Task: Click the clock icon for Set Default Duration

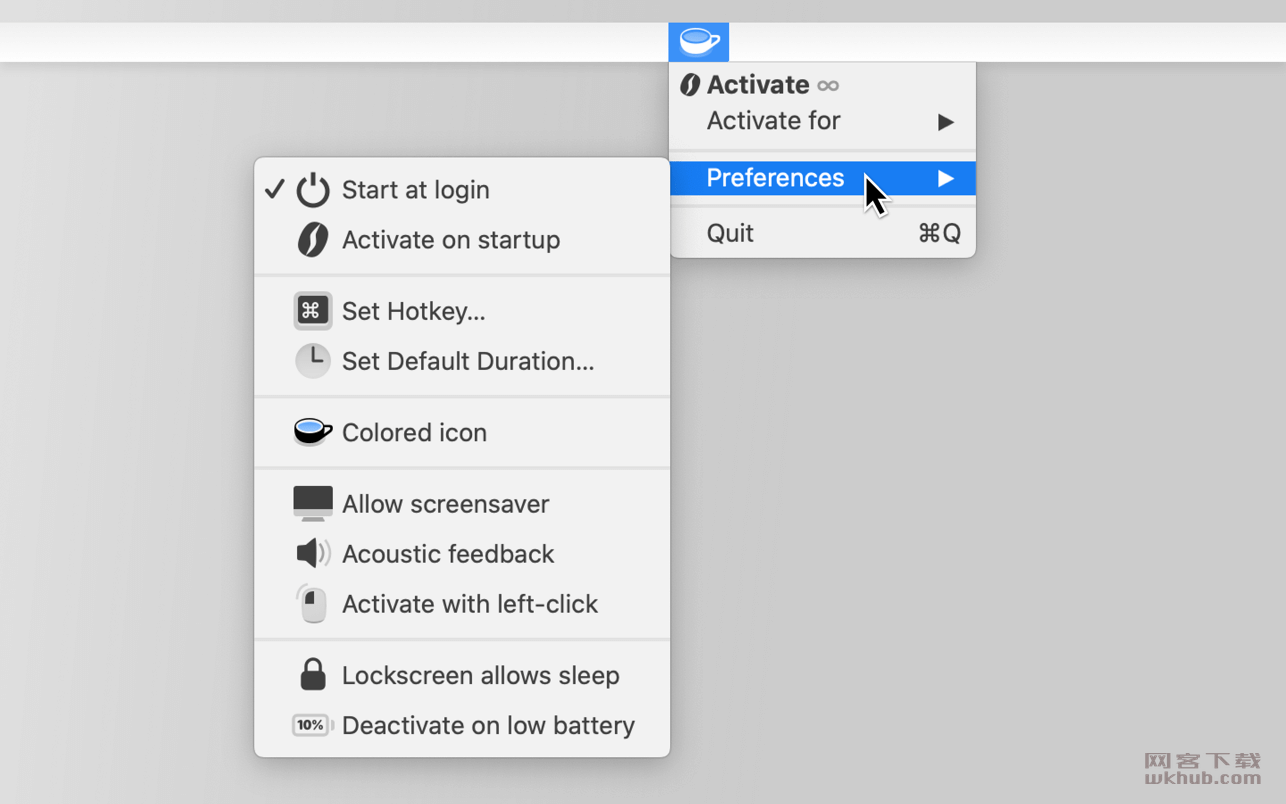Action: tap(313, 361)
